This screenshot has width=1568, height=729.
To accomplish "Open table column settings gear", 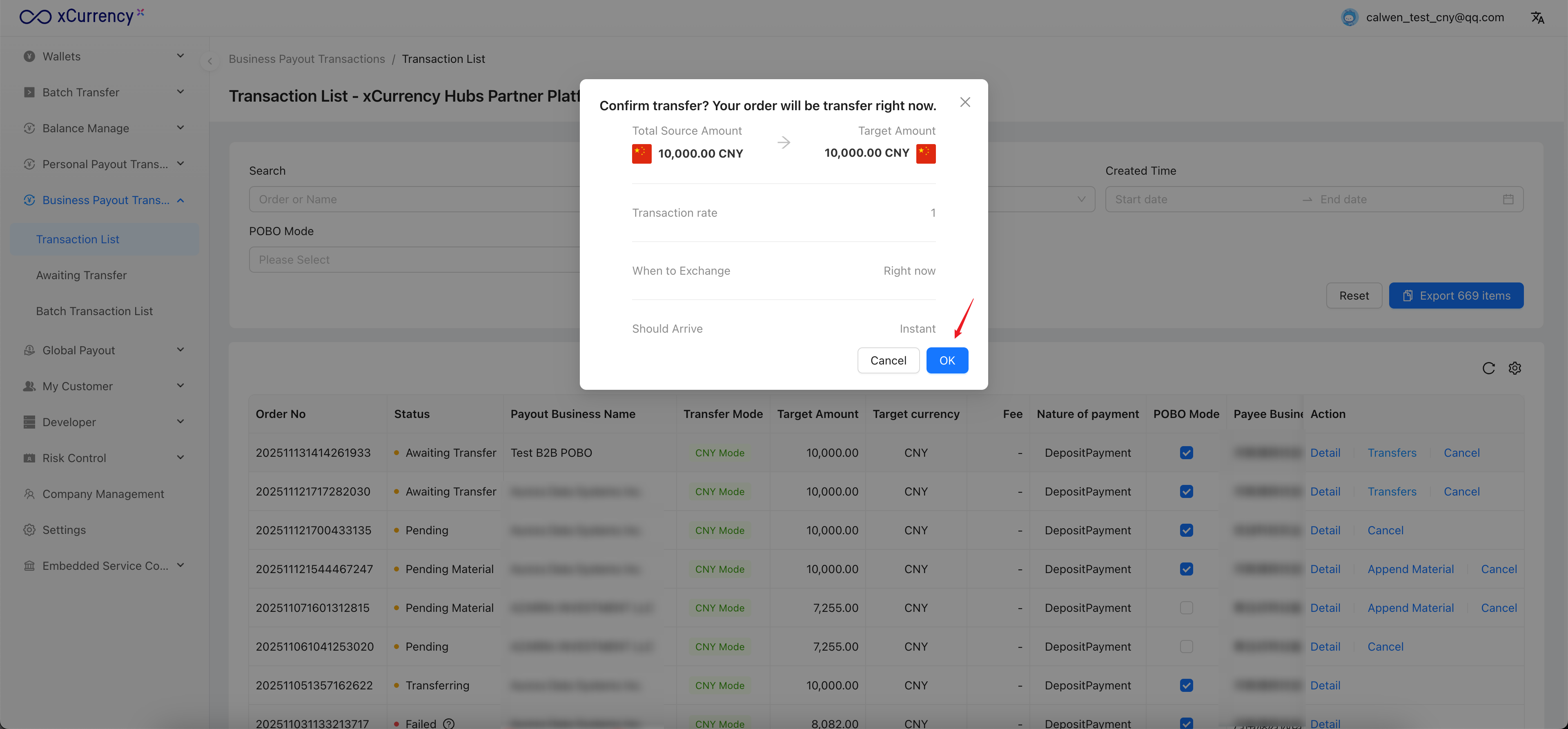I will pos(1515,368).
